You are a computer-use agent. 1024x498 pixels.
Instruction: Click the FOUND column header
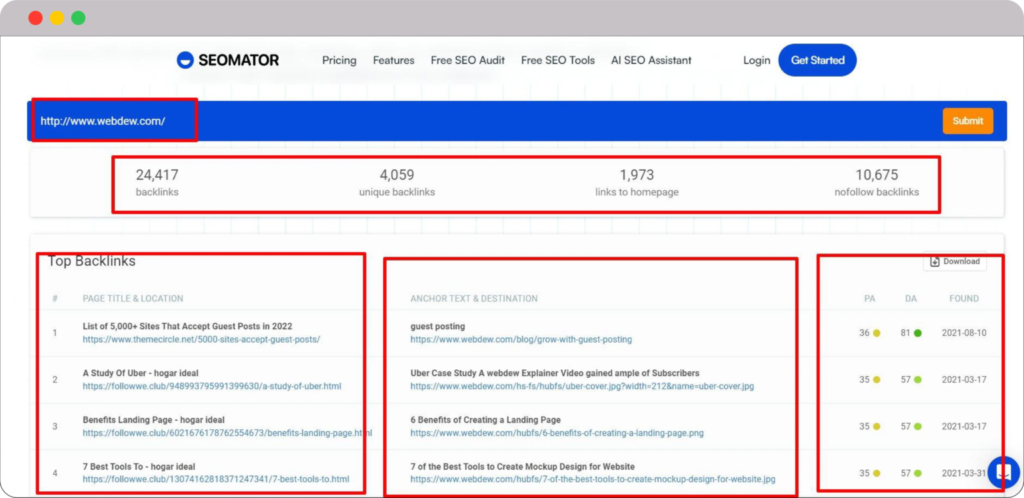[x=964, y=298]
